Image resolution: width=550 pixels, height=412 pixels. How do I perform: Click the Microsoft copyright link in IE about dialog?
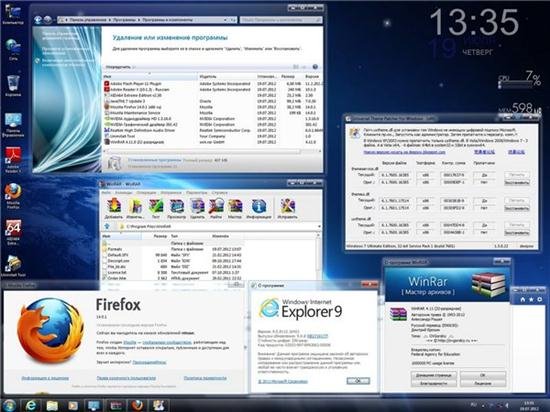click(283, 381)
